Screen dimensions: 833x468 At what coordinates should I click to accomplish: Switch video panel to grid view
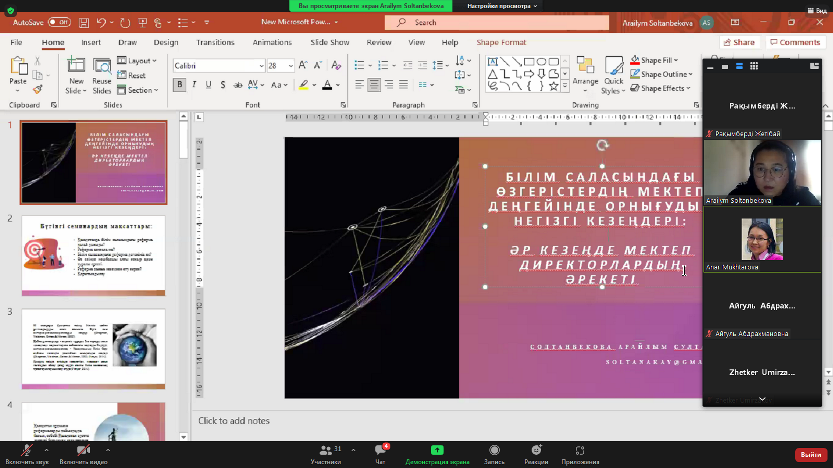point(755,65)
